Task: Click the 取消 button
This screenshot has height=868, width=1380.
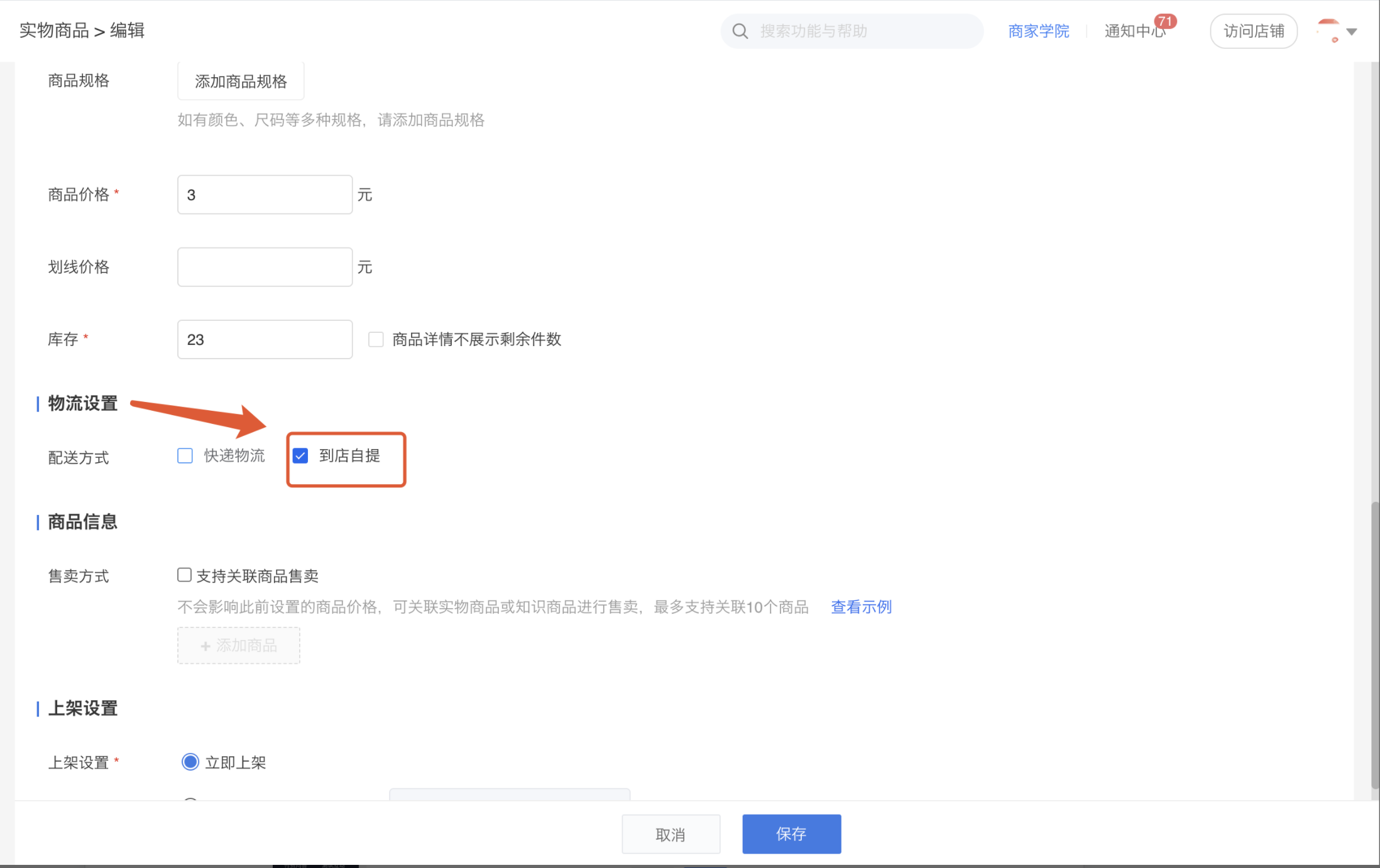Action: (x=671, y=834)
